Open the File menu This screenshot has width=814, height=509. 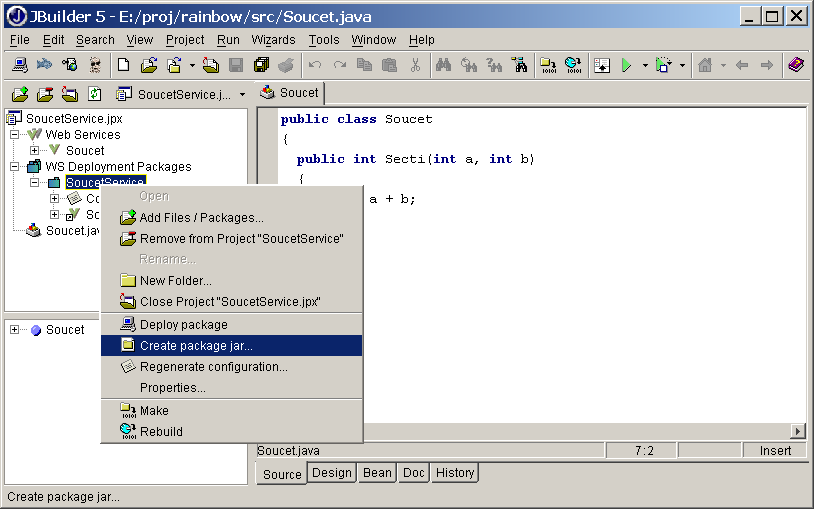tap(20, 39)
